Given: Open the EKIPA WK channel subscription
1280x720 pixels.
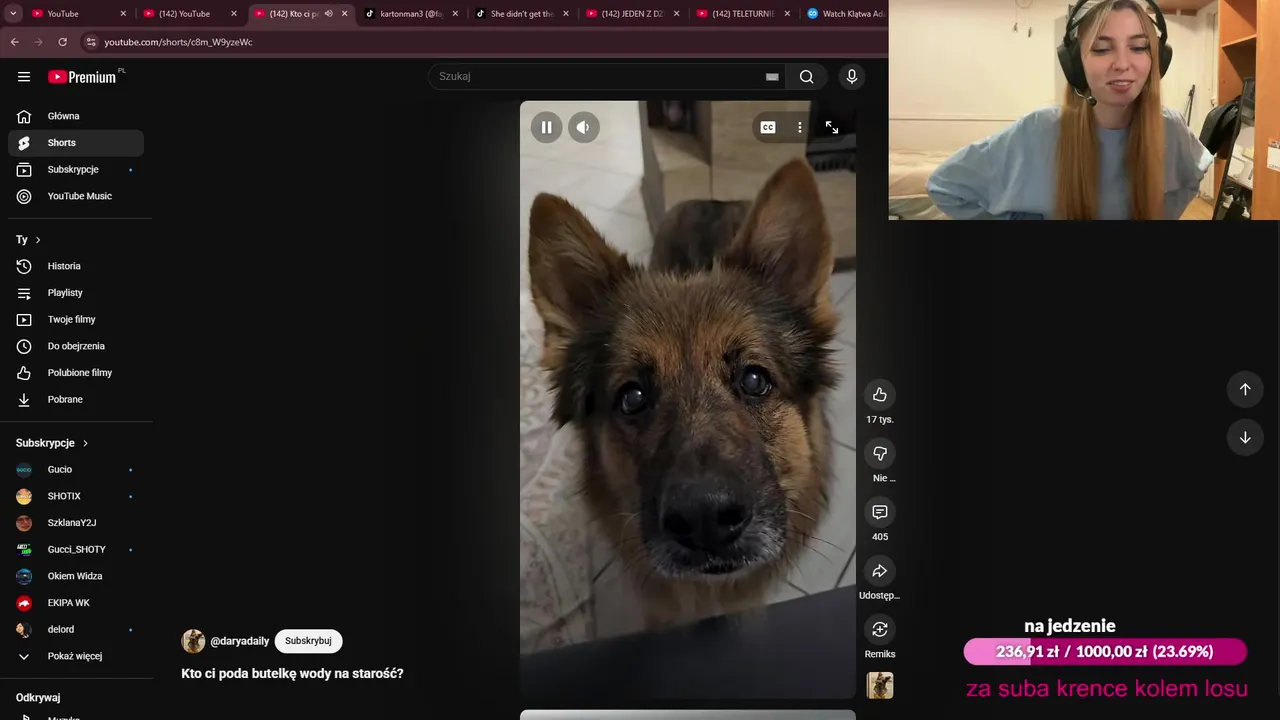Looking at the screenshot, I should click(76, 603).
